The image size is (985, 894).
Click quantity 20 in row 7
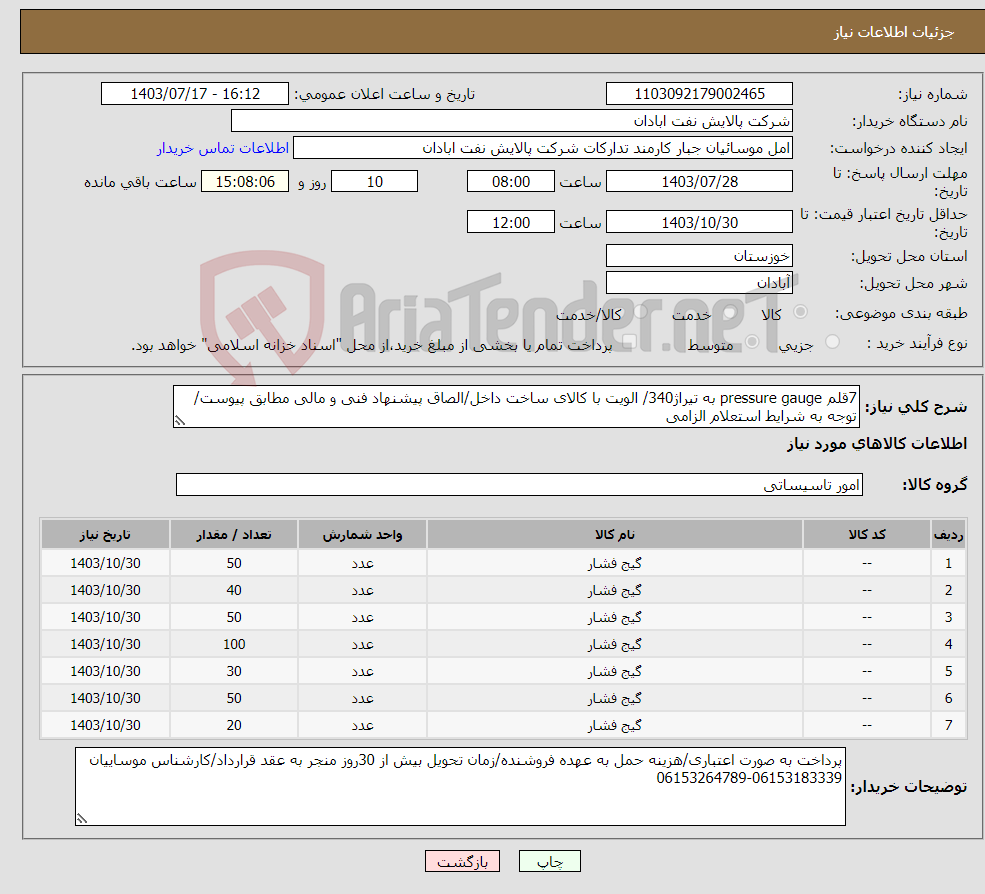coord(234,726)
